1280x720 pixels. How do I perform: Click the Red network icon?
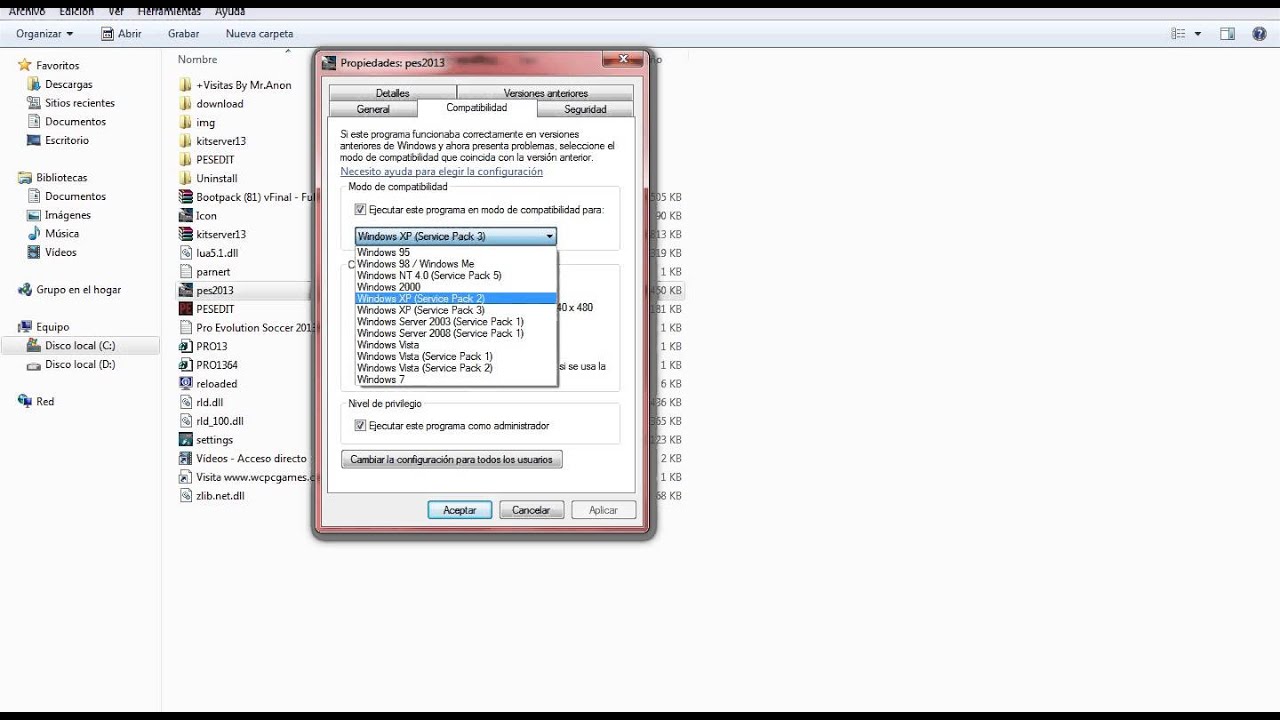(25, 401)
